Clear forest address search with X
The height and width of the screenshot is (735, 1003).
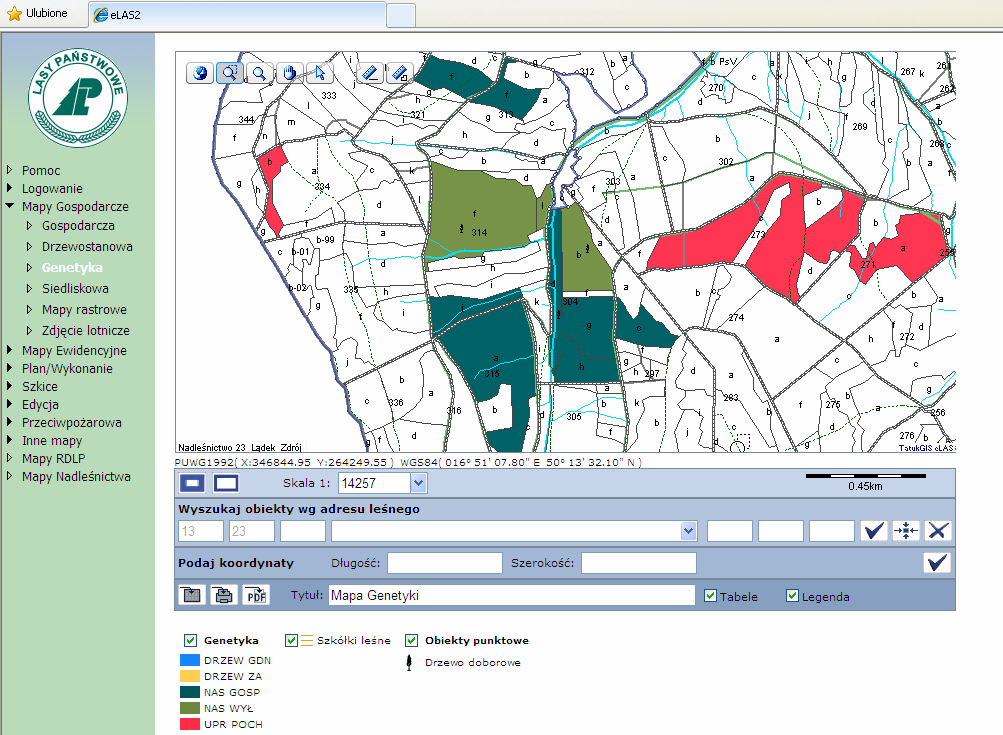[x=938, y=530]
